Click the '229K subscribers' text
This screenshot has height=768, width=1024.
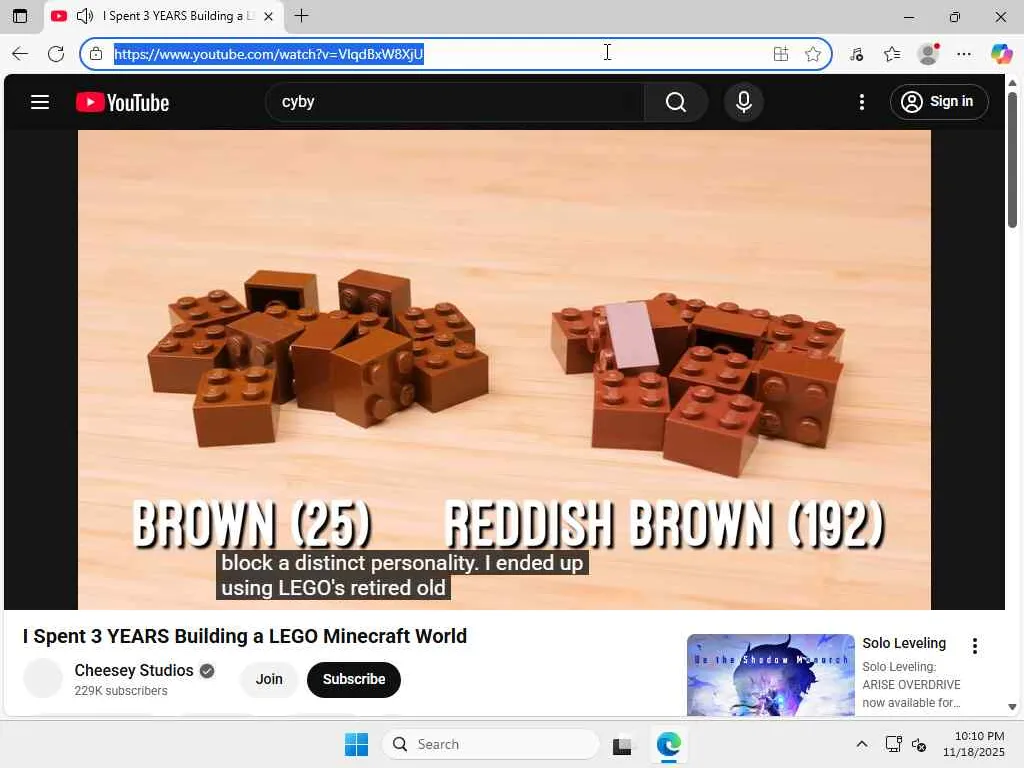121,690
